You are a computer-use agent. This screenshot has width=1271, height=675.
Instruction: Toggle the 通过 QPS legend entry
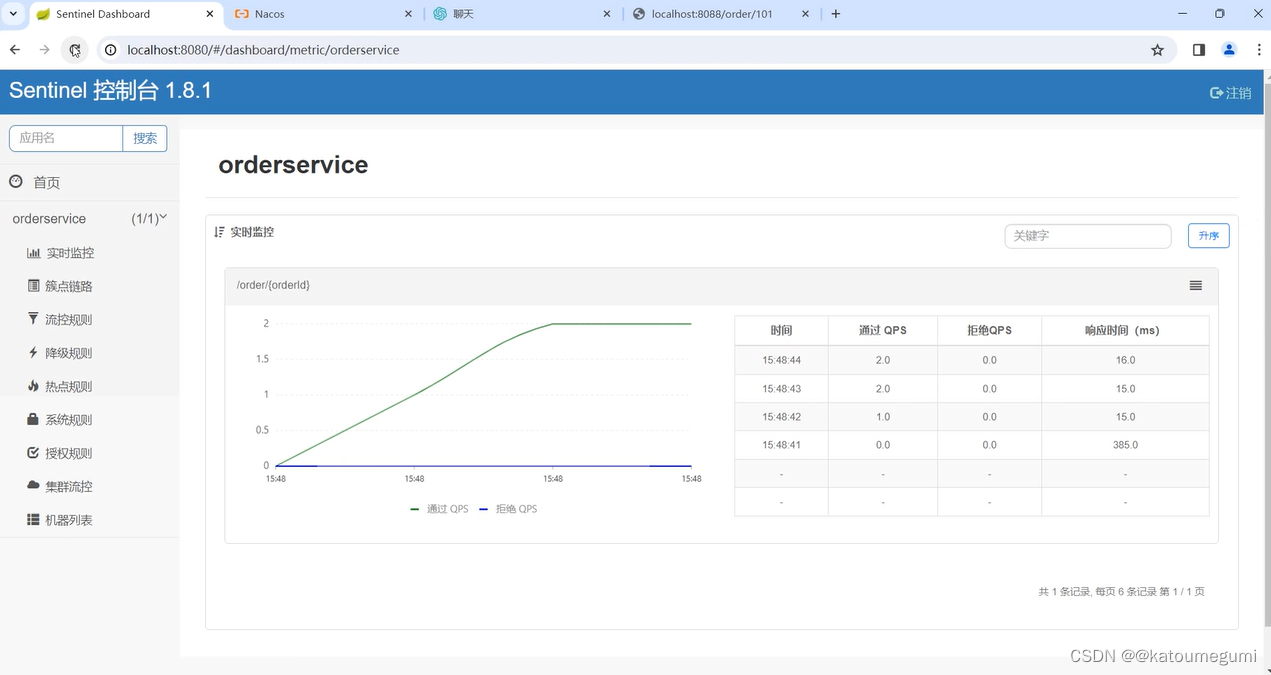[x=439, y=509]
